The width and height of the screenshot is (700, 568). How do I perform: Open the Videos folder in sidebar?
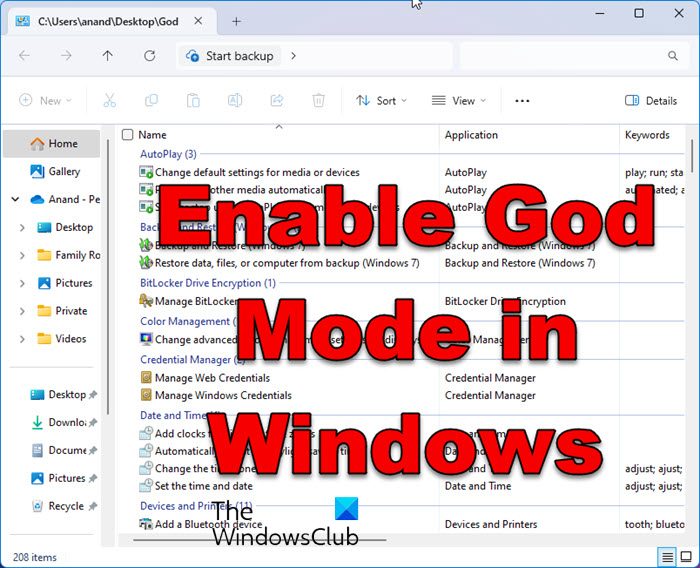(x=62, y=338)
